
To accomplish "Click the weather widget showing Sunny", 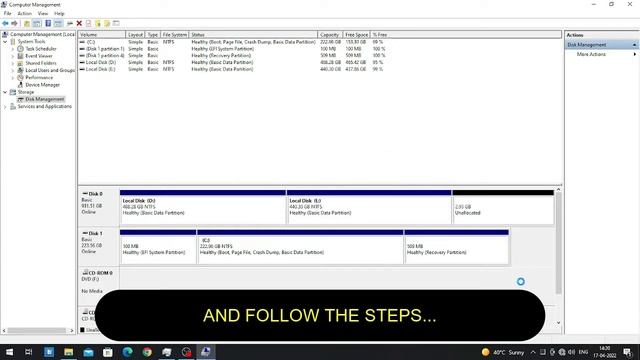I will pos(503,352).
